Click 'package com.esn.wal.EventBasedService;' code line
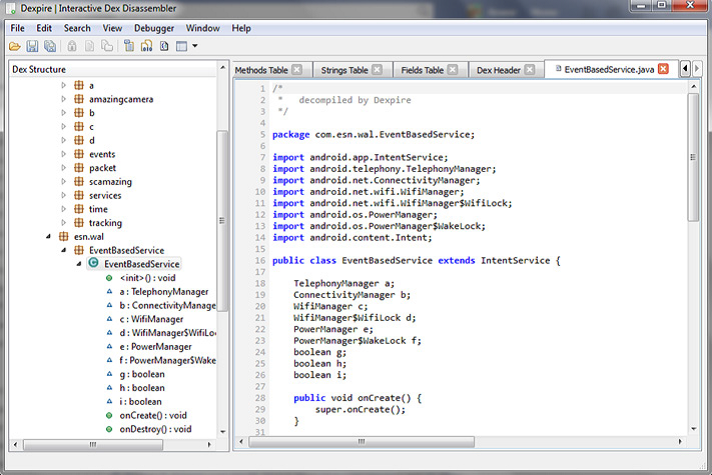The height and width of the screenshot is (475, 712). pyautogui.click(x=373, y=134)
